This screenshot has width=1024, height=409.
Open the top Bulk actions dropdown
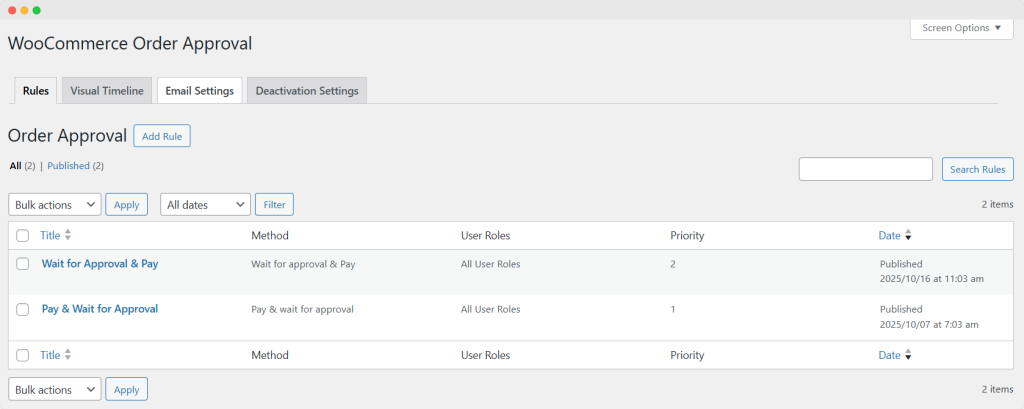[55, 204]
